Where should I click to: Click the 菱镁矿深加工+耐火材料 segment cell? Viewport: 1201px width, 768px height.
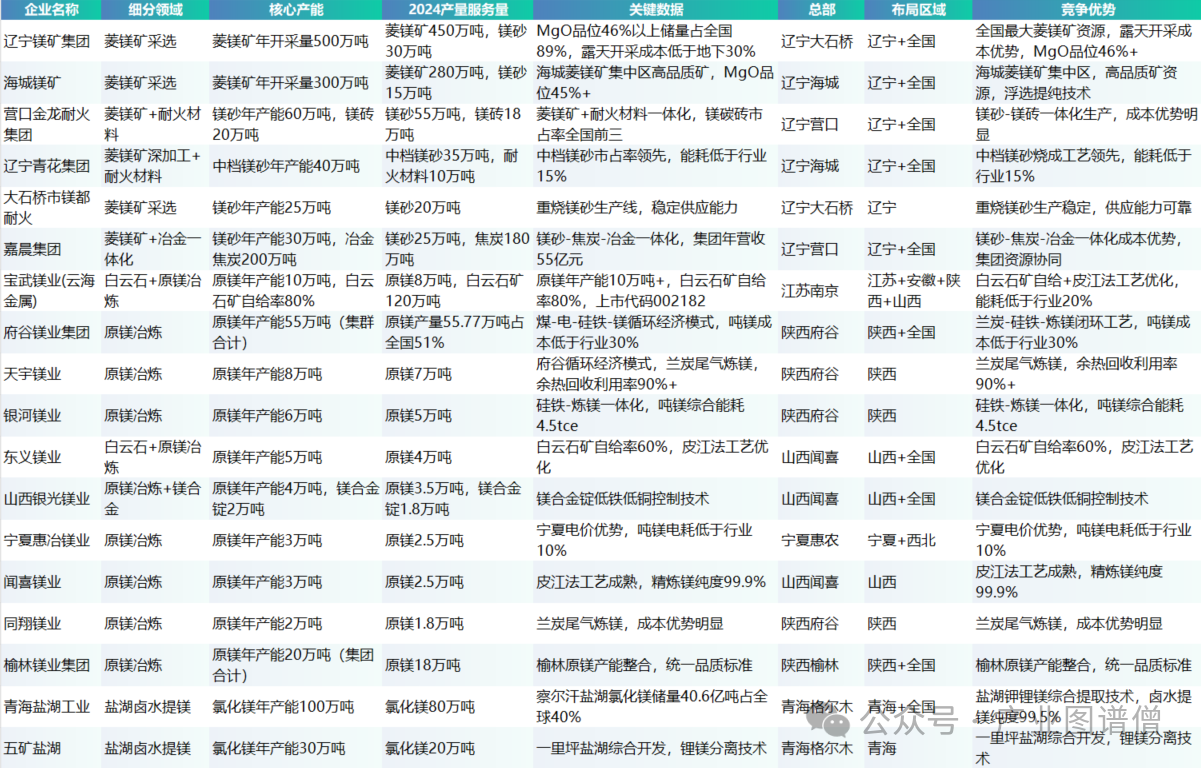click(x=155, y=166)
